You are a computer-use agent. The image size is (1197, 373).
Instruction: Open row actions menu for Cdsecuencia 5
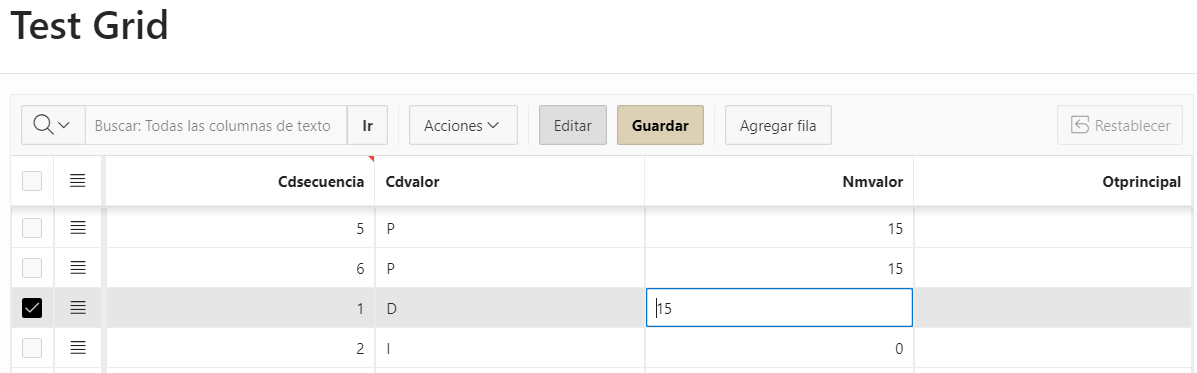[x=77, y=227]
